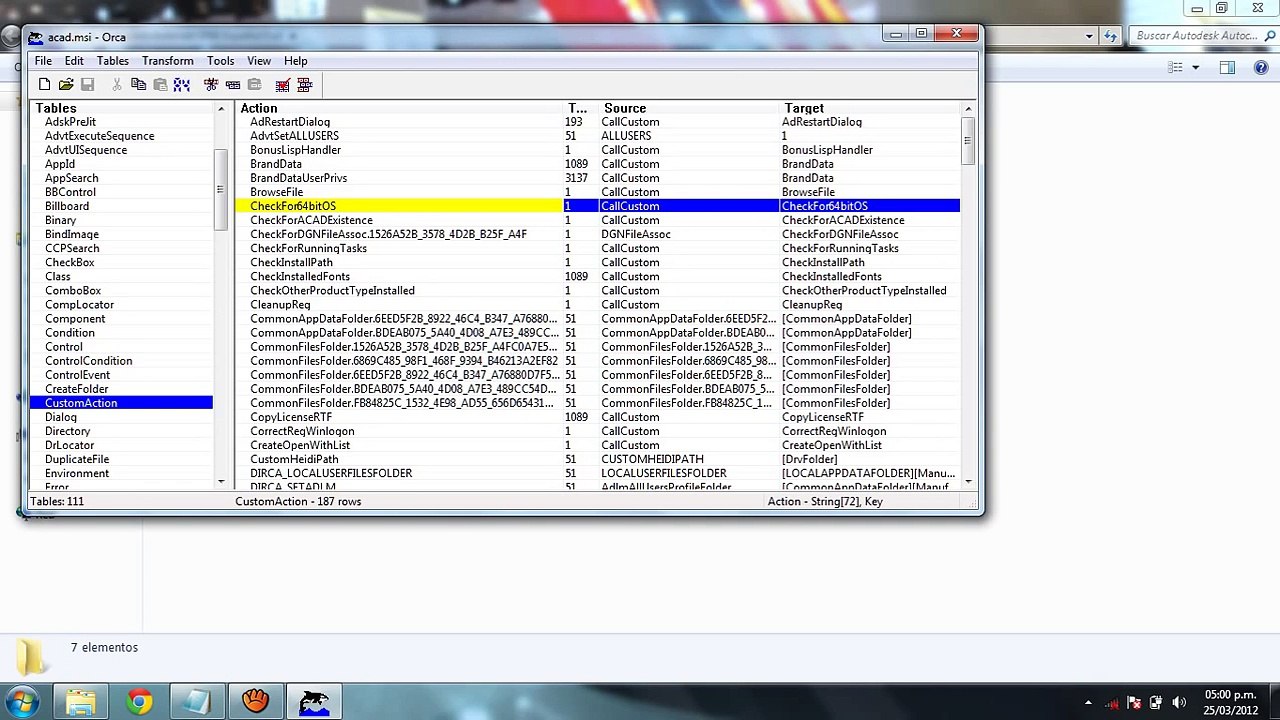Open the Help menu
Viewport: 1280px width, 720px height.
pyautogui.click(x=295, y=61)
